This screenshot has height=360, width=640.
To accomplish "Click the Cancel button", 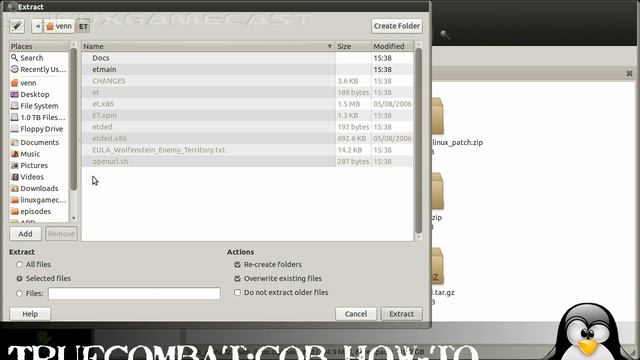I will [x=356, y=314].
